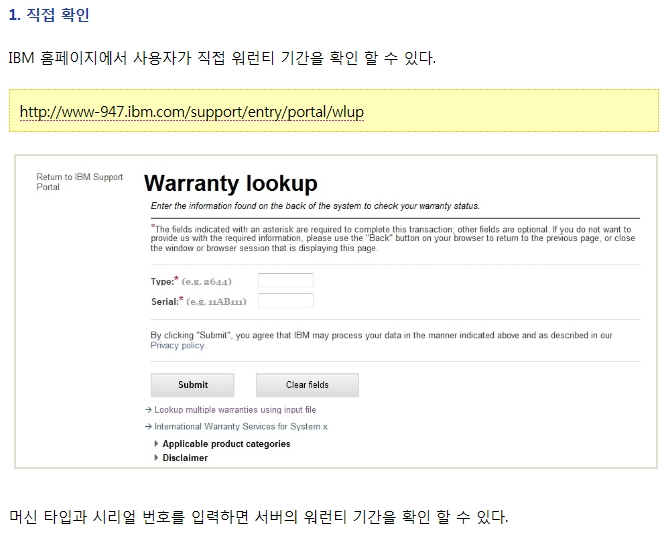Screen dimensions: 663x541
Task: Expand Applicable product categories triangle
Action: tap(156, 444)
